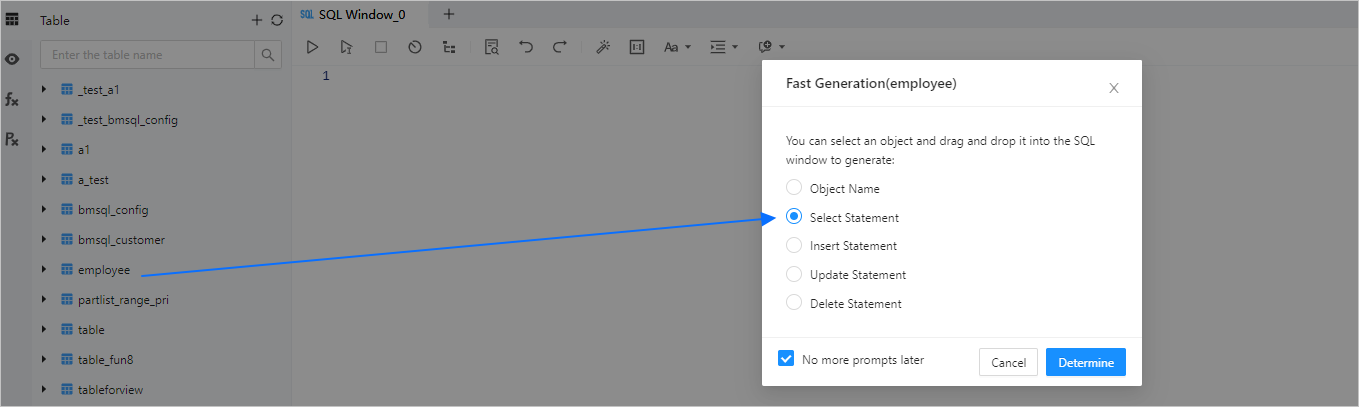1359x407 pixels.
Task: Uncheck No more prompts later checkbox
Action: tap(786, 359)
